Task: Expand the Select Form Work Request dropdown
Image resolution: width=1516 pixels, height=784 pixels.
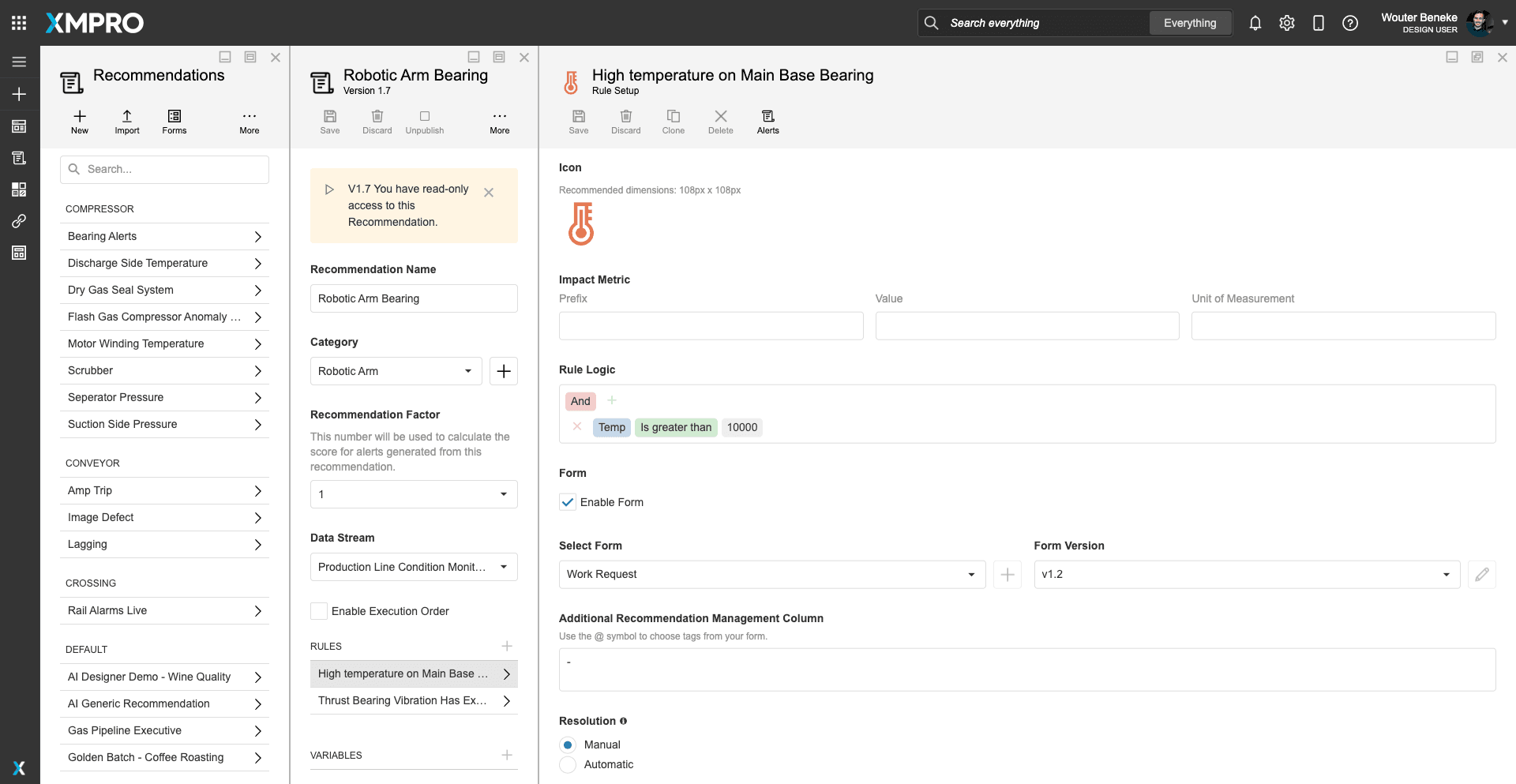Action: (x=771, y=574)
